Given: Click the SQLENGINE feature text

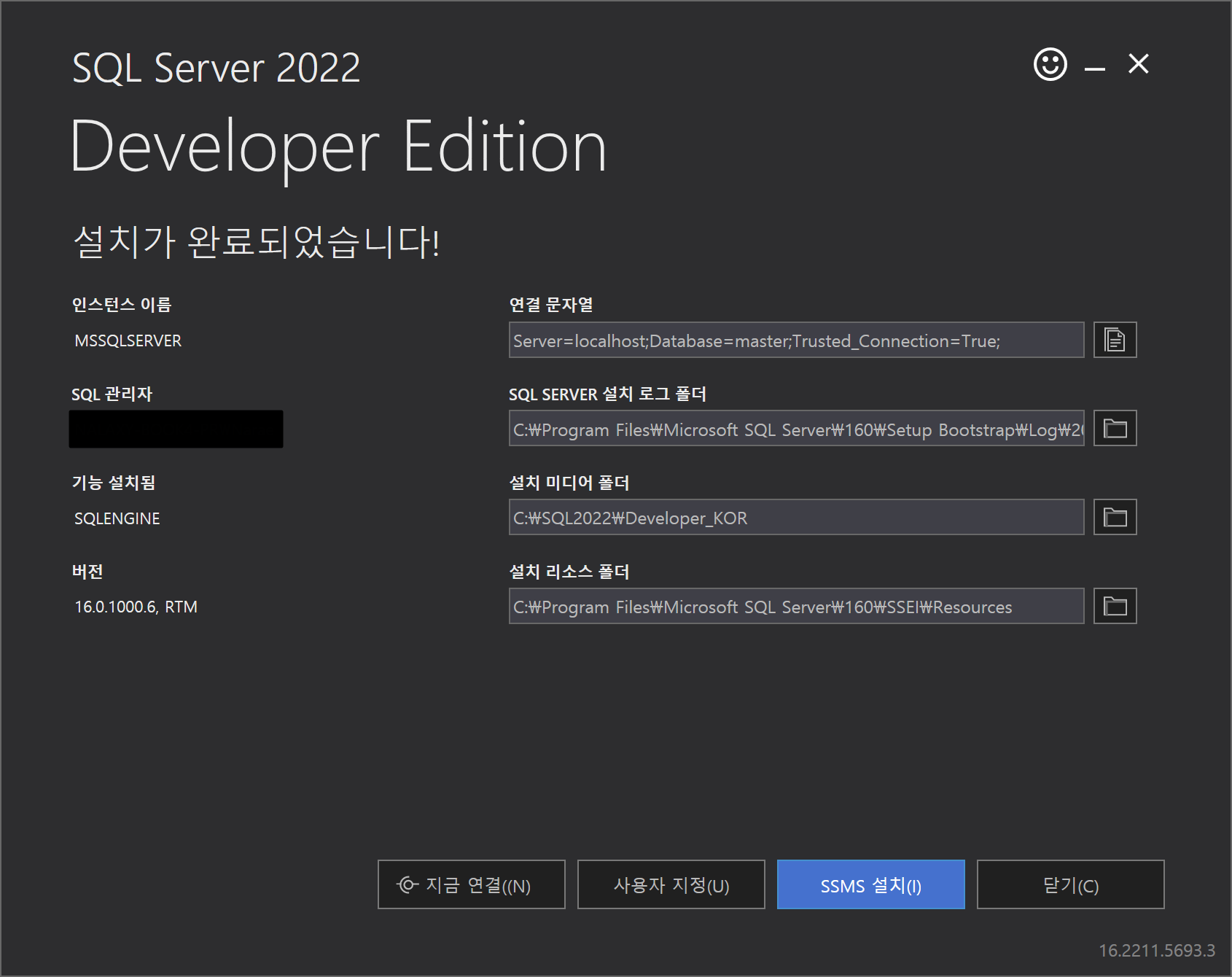Looking at the screenshot, I should 117,518.
